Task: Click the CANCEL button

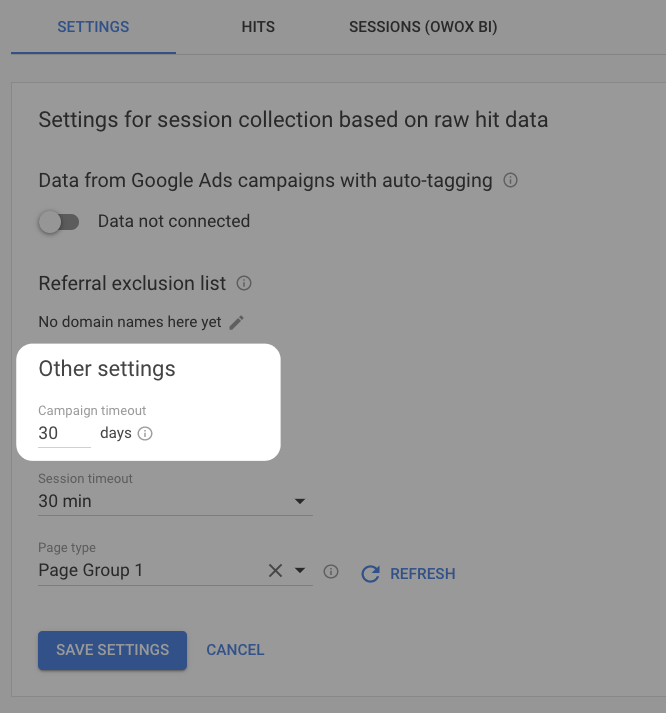Action: (x=235, y=650)
